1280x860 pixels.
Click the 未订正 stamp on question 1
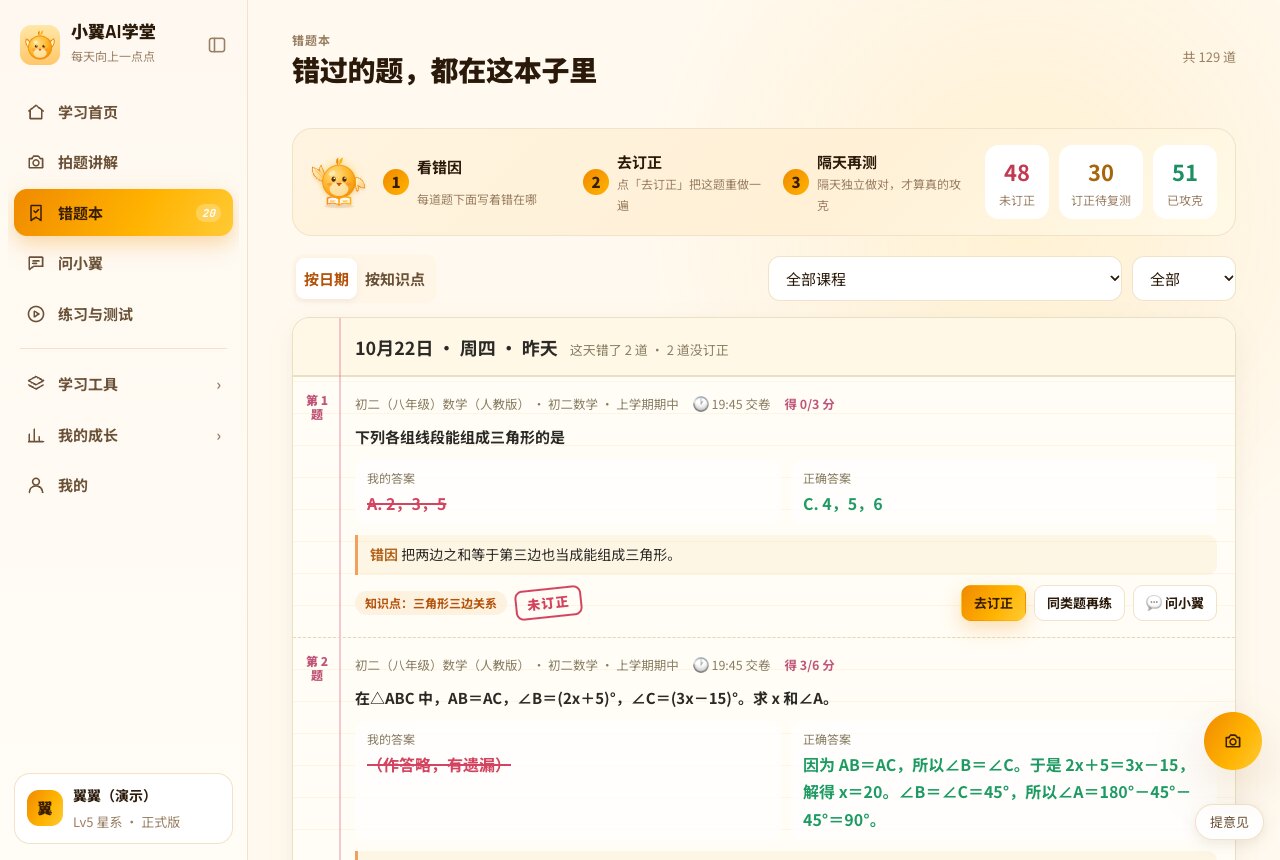pos(548,603)
